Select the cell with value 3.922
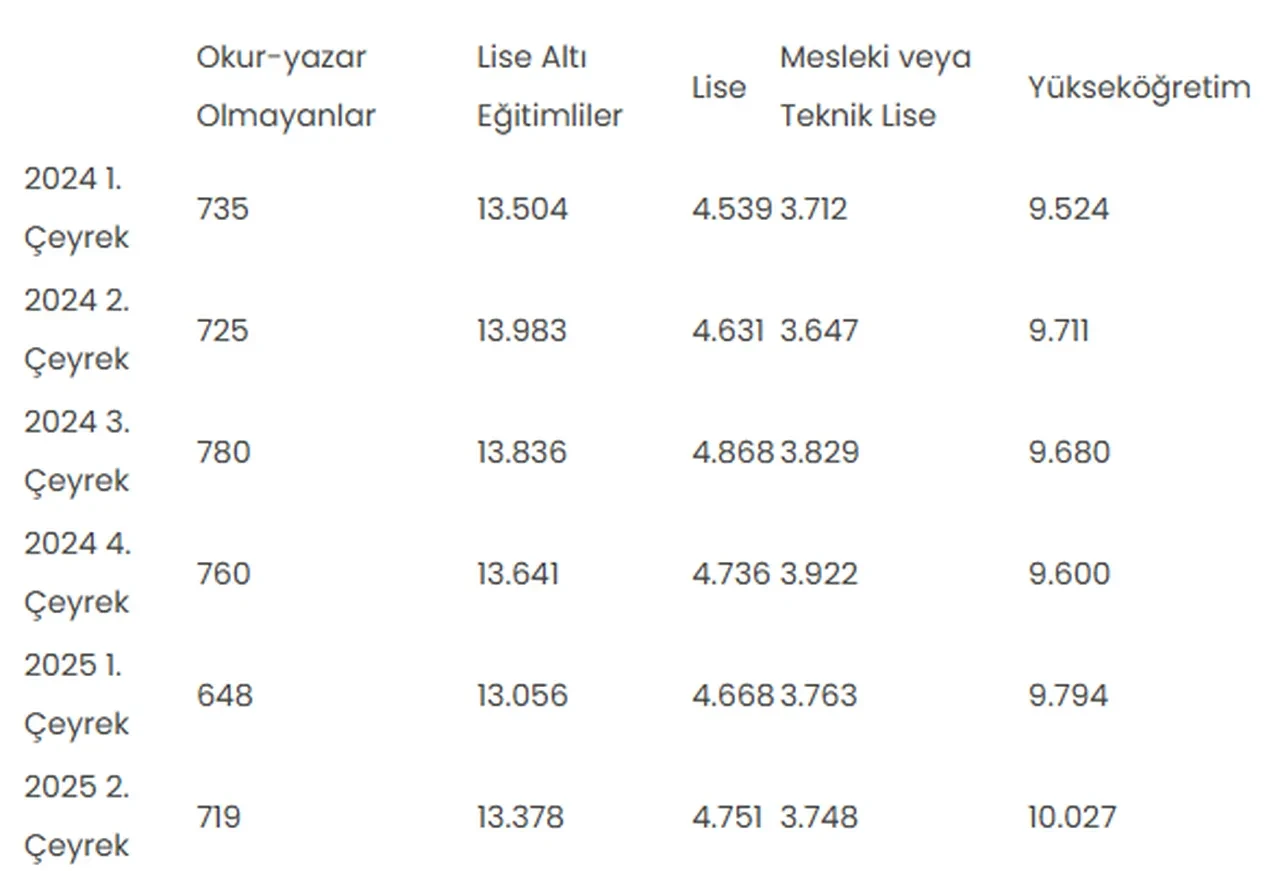 (x=818, y=574)
